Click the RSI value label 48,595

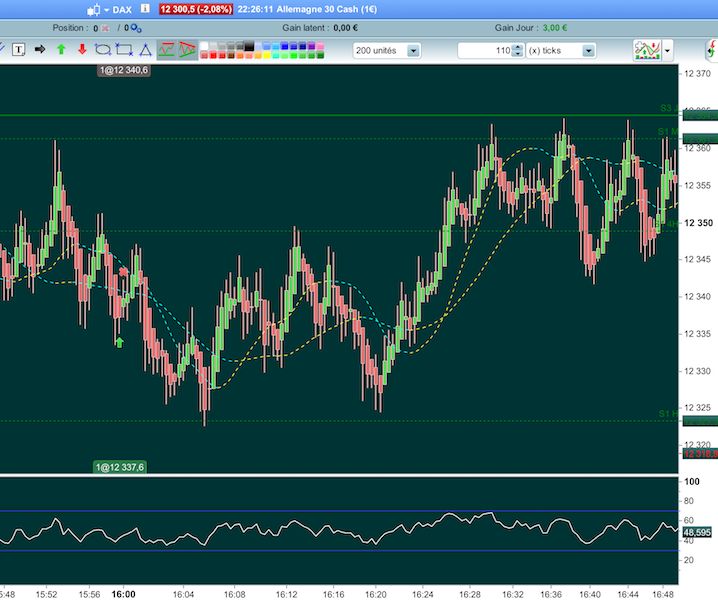697,532
